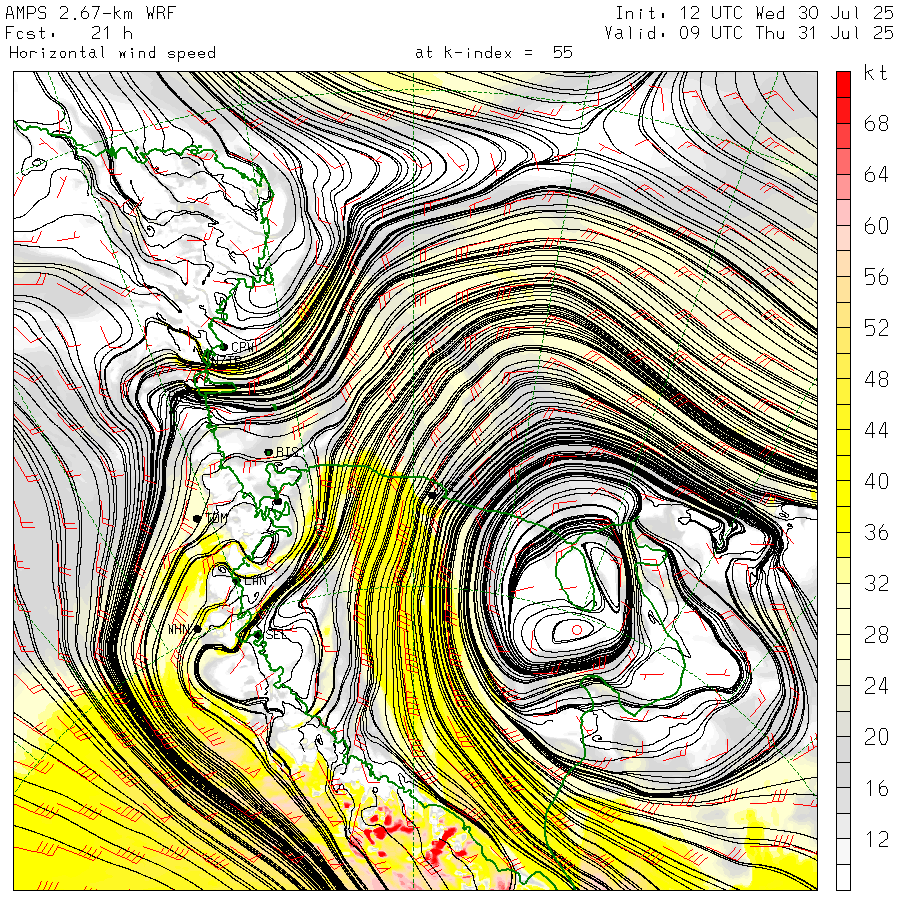Pick the white bottom segment of the color bar
This screenshot has width=900, height=900.
(843, 877)
